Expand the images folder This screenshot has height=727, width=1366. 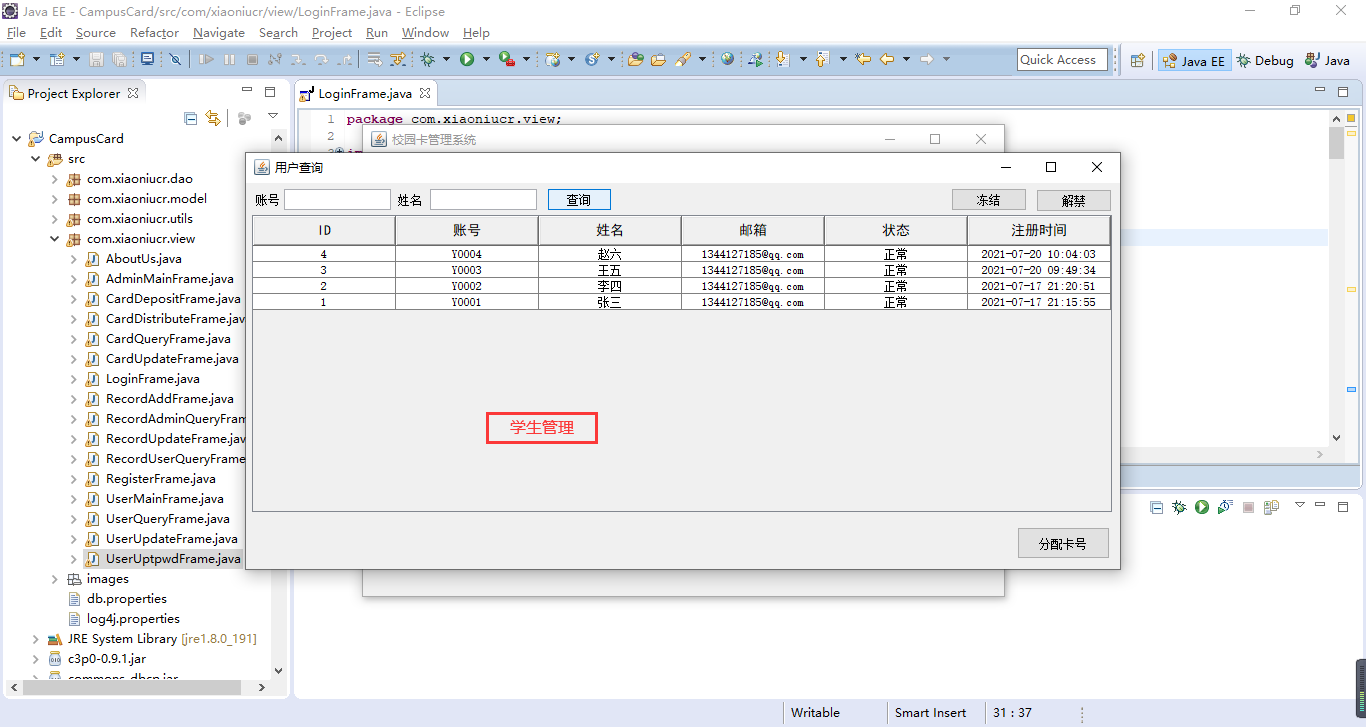coord(54,579)
